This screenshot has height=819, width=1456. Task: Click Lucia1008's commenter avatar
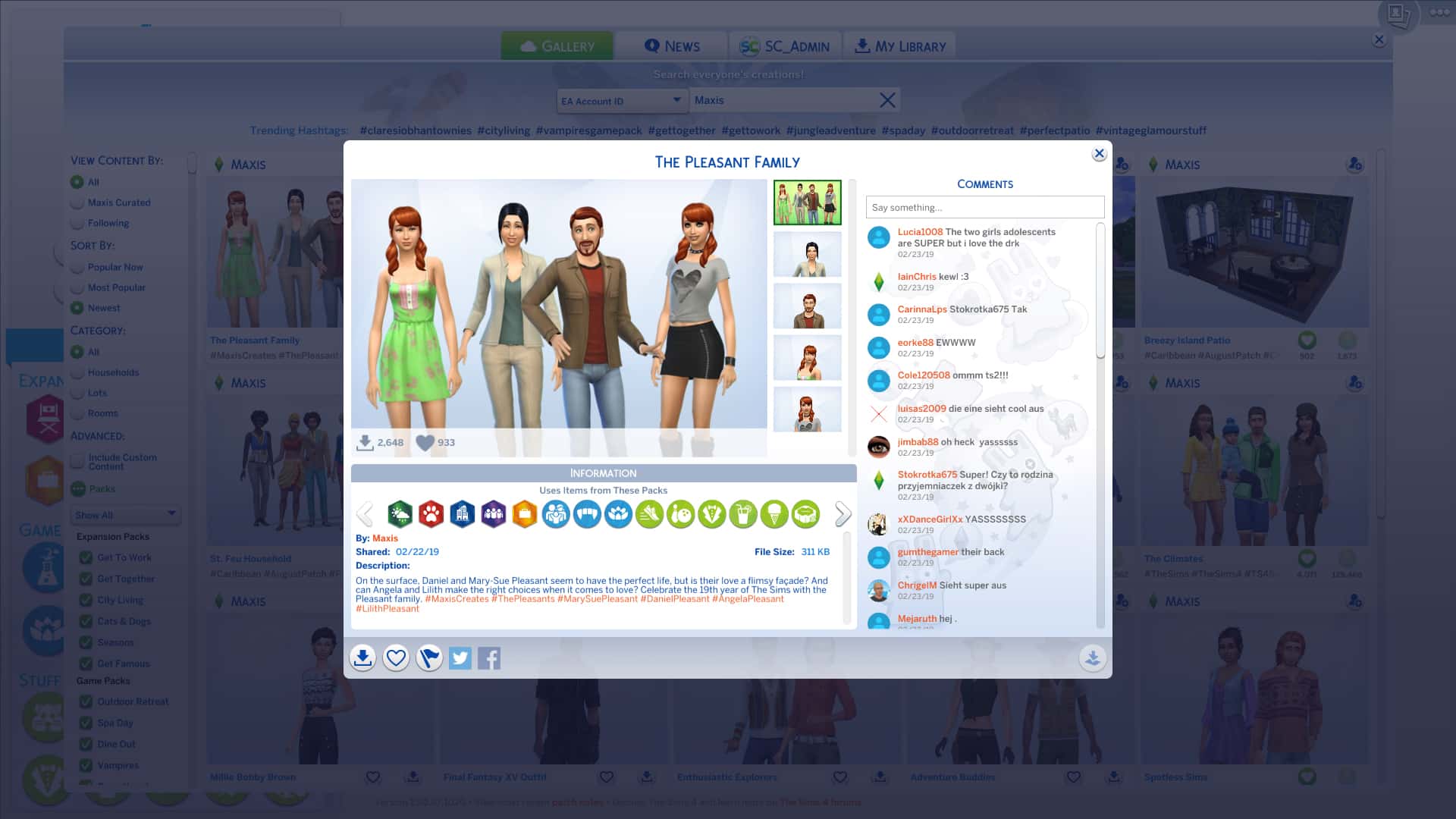click(878, 237)
